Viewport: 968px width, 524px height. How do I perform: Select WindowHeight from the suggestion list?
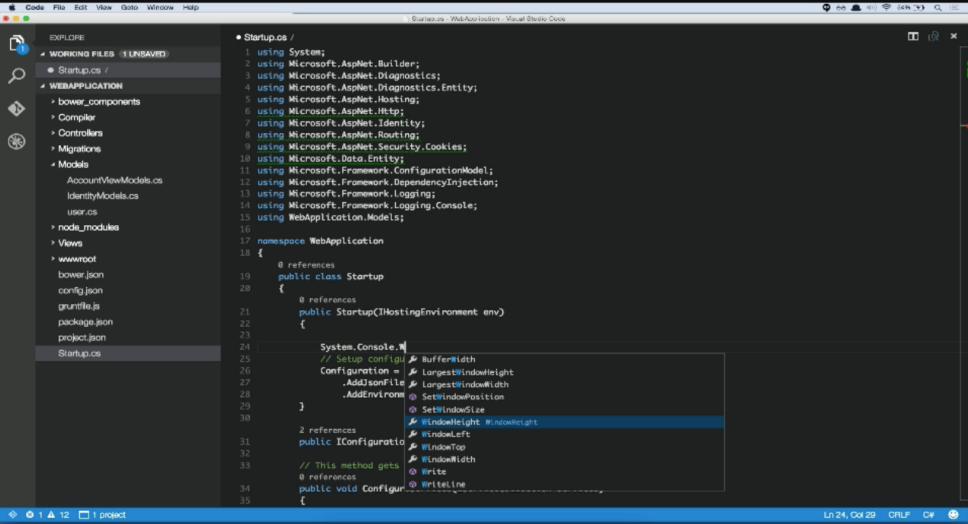click(450, 422)
